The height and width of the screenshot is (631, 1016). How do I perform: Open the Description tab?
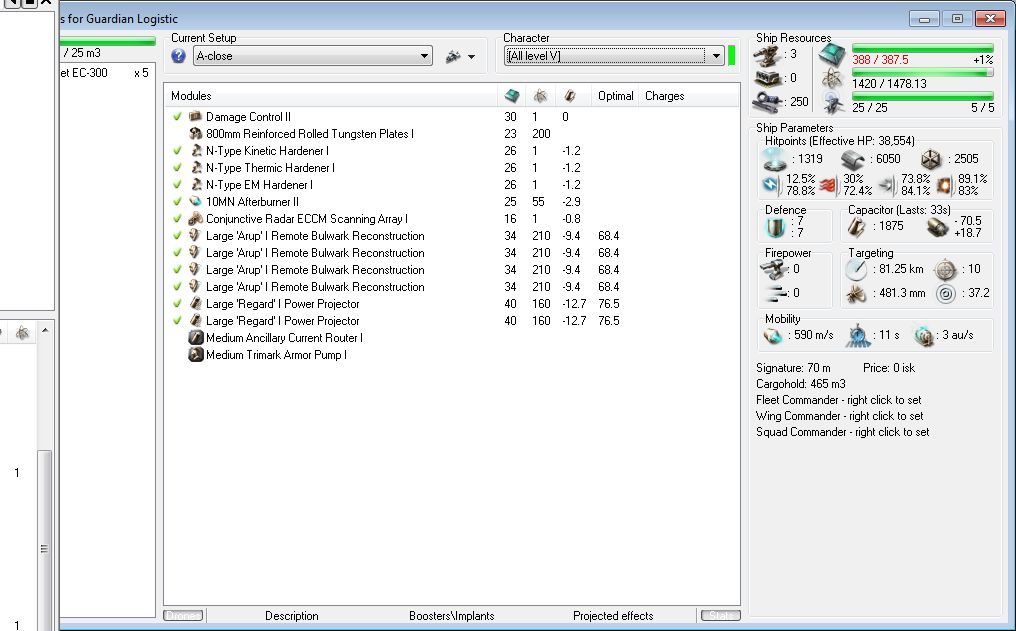[x=292, y=615]
